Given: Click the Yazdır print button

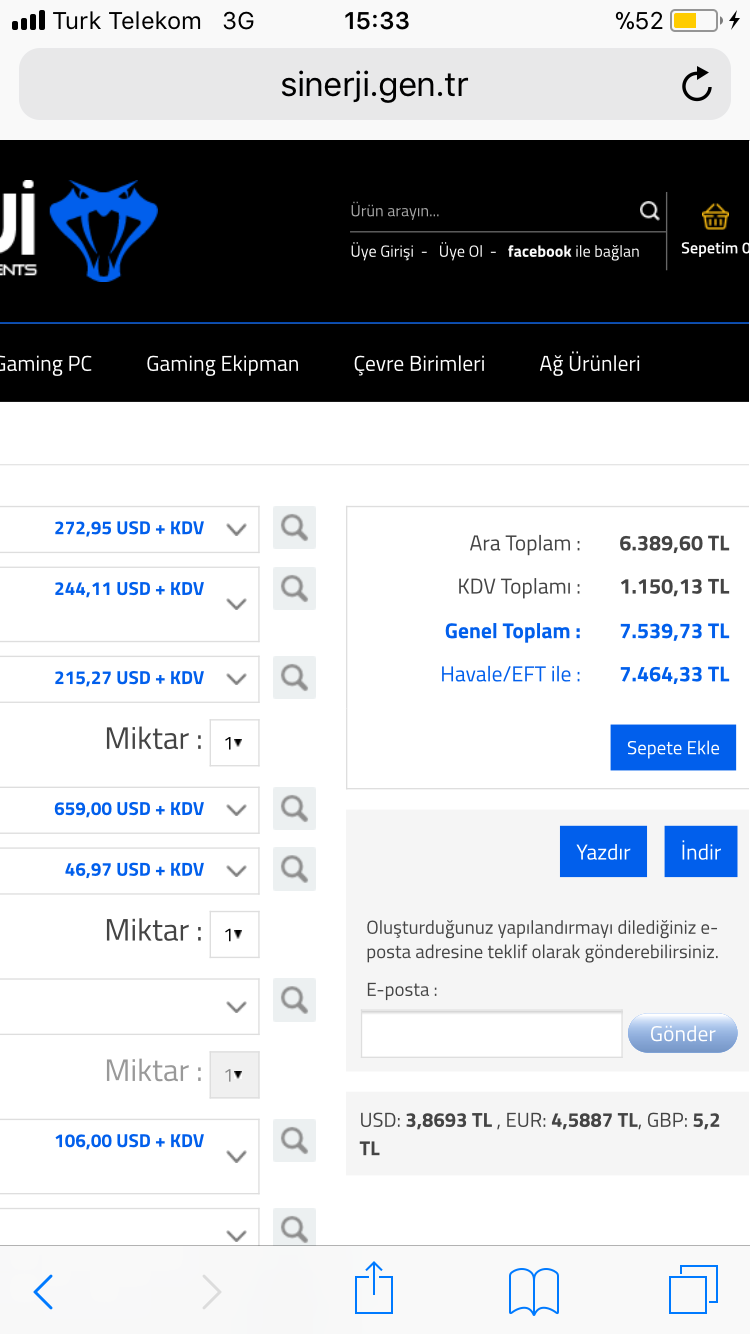Looking at the screenshot, I should click(603, 852).
